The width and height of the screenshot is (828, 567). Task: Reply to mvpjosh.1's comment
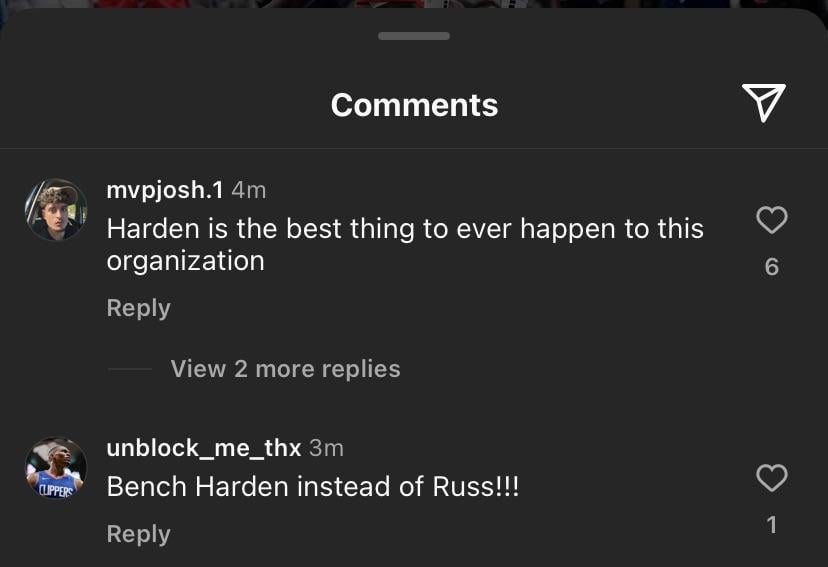tap(138, 308)
